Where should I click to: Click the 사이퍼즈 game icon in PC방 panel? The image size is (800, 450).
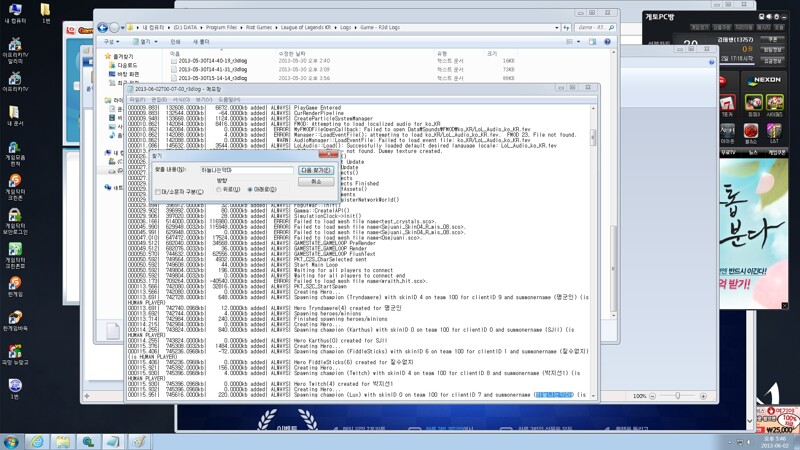pyautogui.click(x=774, y=105)
